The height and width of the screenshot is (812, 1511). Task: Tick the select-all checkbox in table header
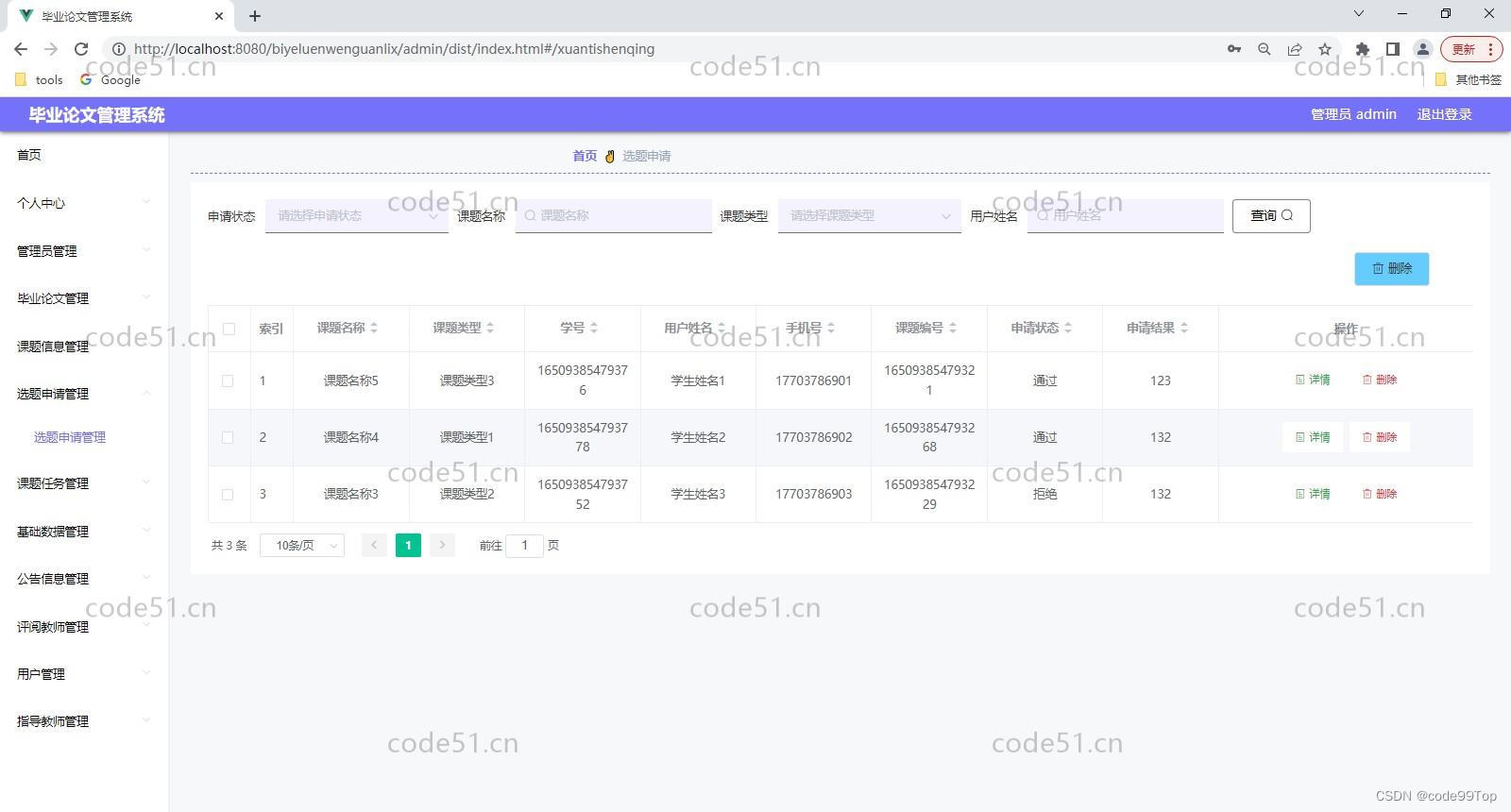229,329
